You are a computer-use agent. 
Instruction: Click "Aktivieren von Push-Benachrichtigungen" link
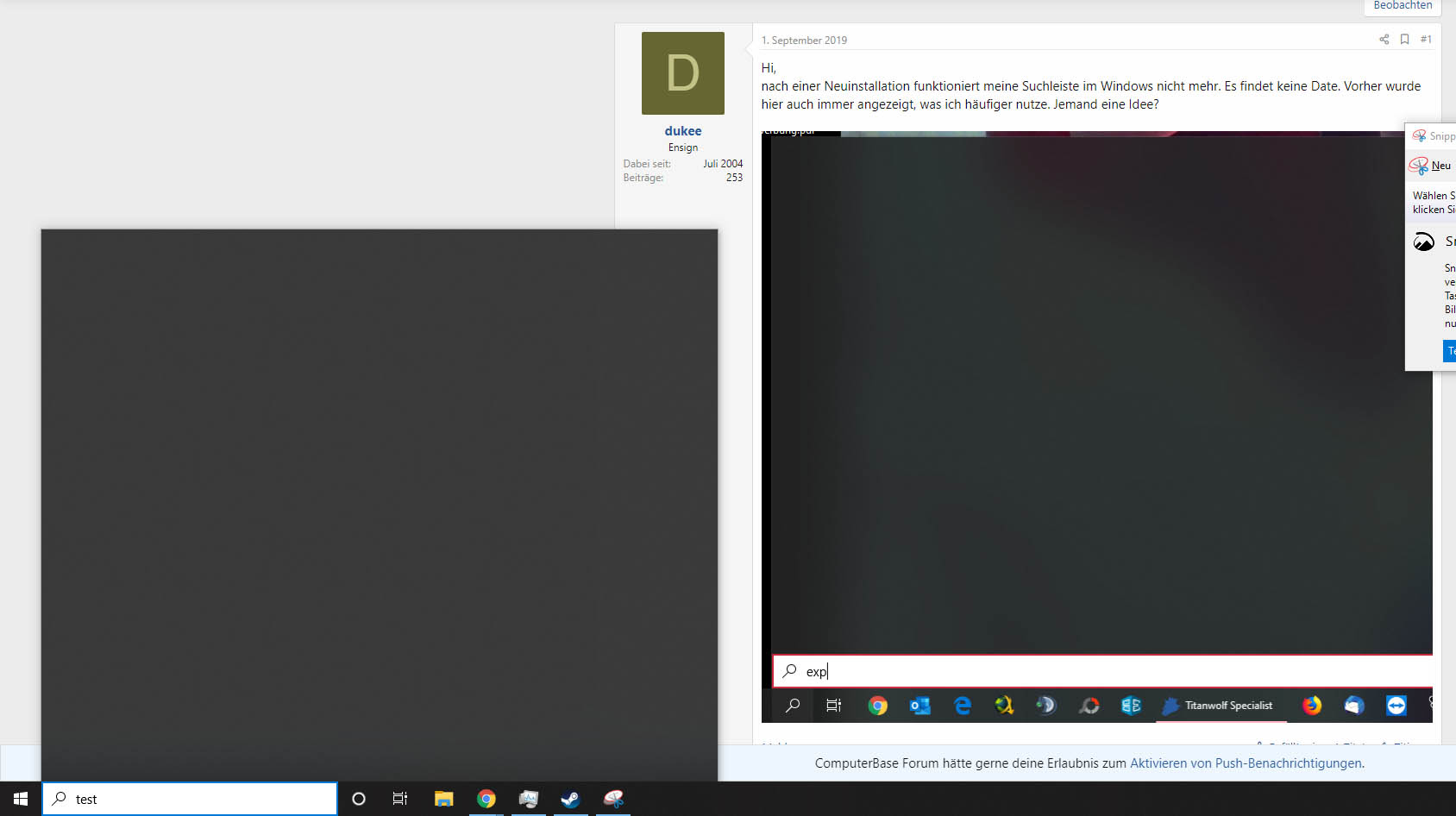(1246, 763)
